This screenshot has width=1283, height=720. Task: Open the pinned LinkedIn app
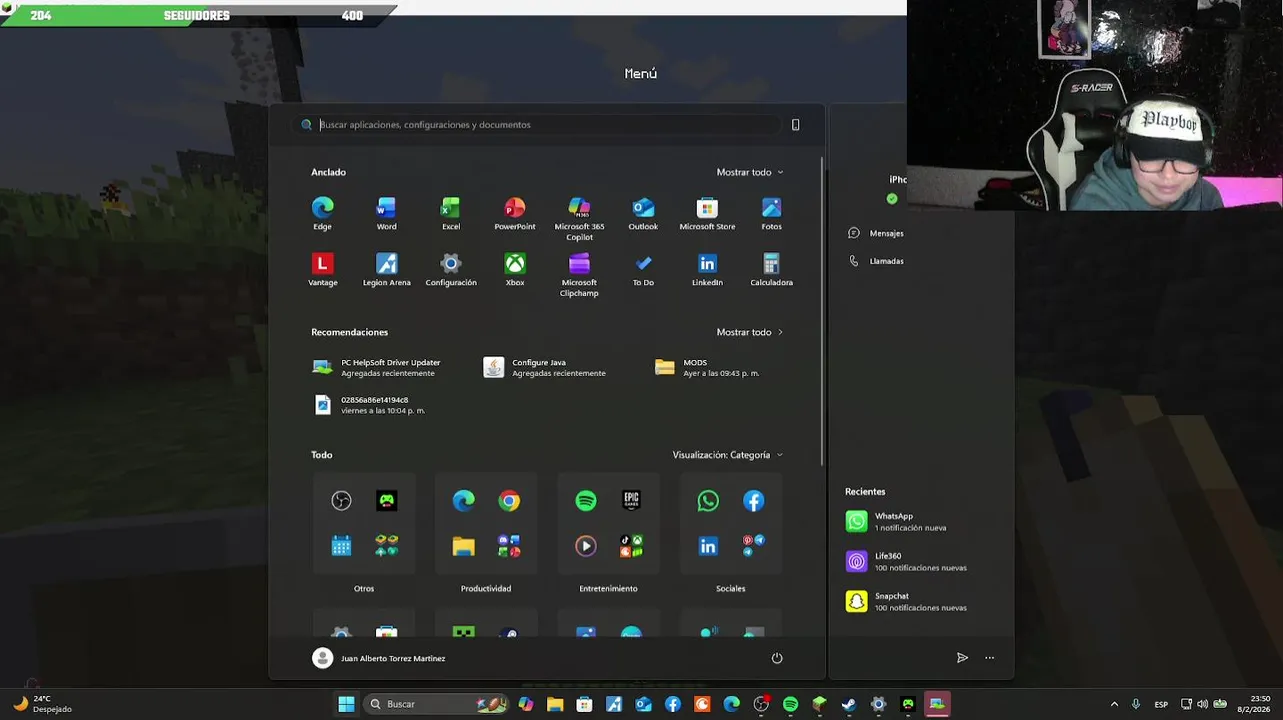(707, 269)
